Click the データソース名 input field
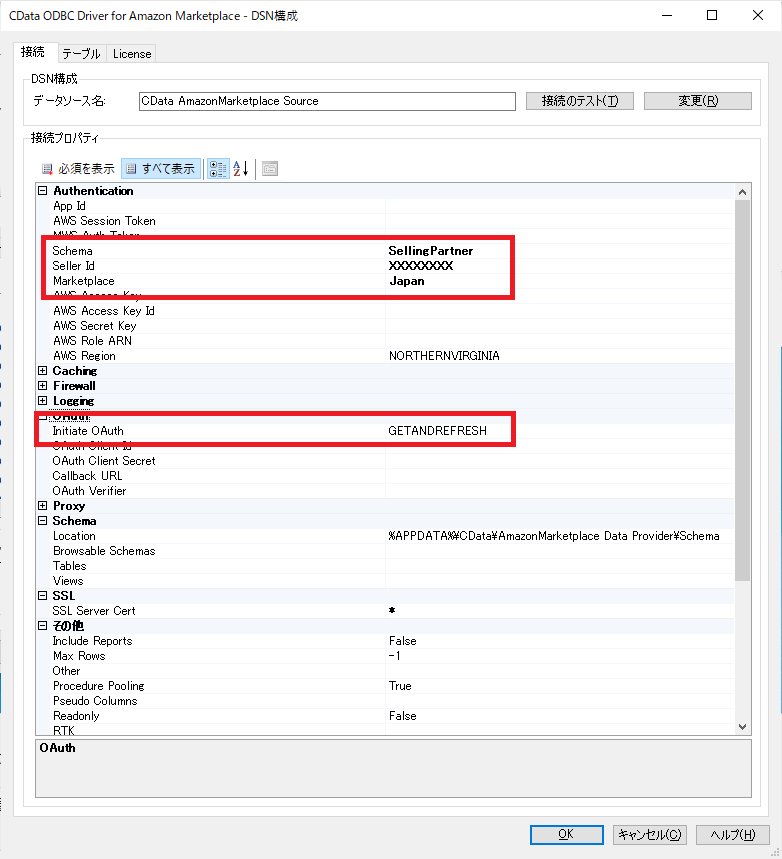This screenshot has width=782, height=859. pyautogui.click(x=327, y=101)
